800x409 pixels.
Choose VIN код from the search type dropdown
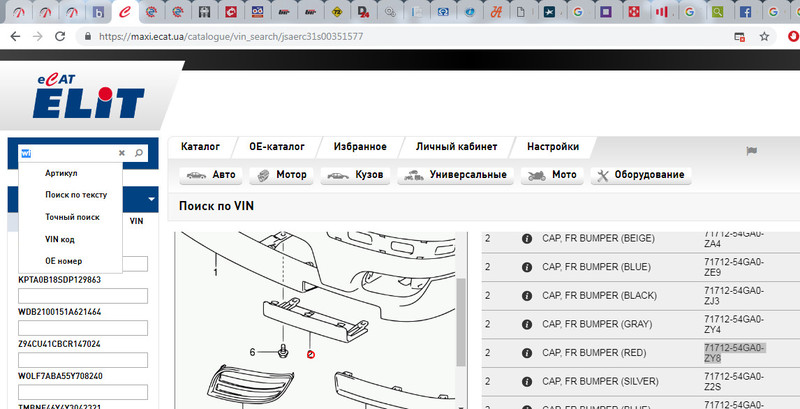tap(60, 239)
